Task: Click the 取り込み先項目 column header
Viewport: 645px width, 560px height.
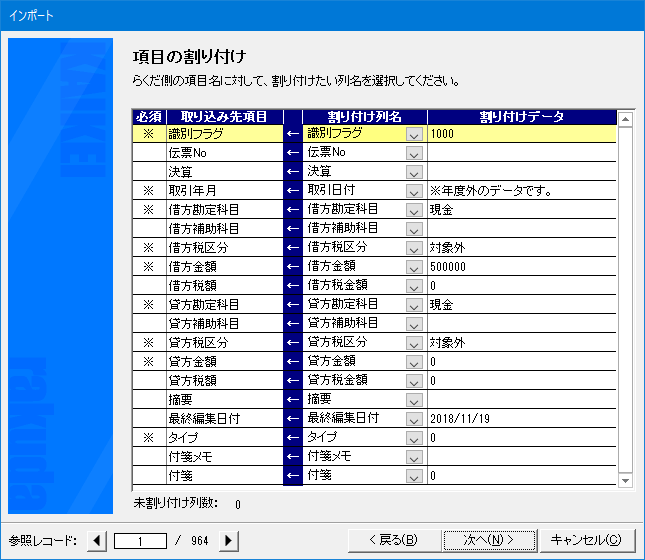Action: 225,117
